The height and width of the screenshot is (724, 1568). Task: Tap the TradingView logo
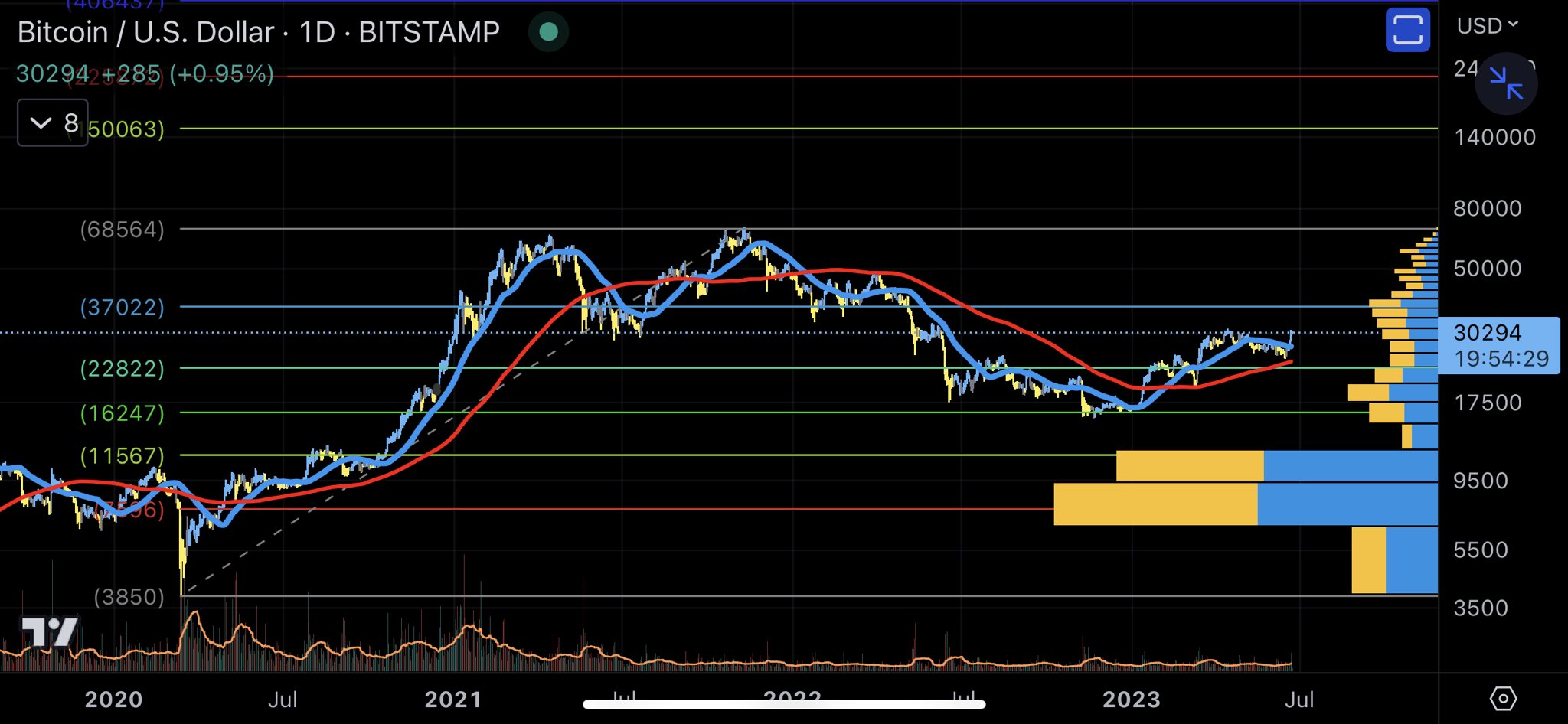49,631
